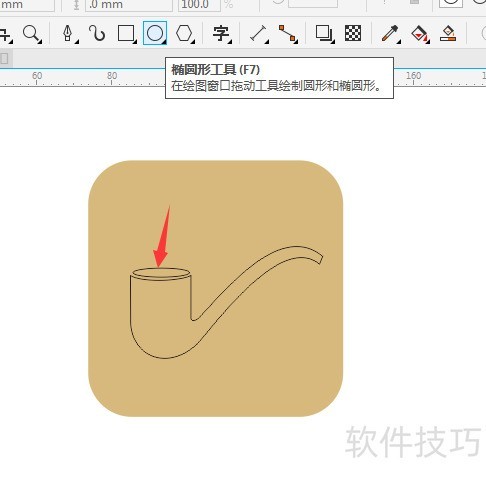Click the ellipse outline atop the pipe bowl
The image size is (486, 478).
[x=161, y=273]
